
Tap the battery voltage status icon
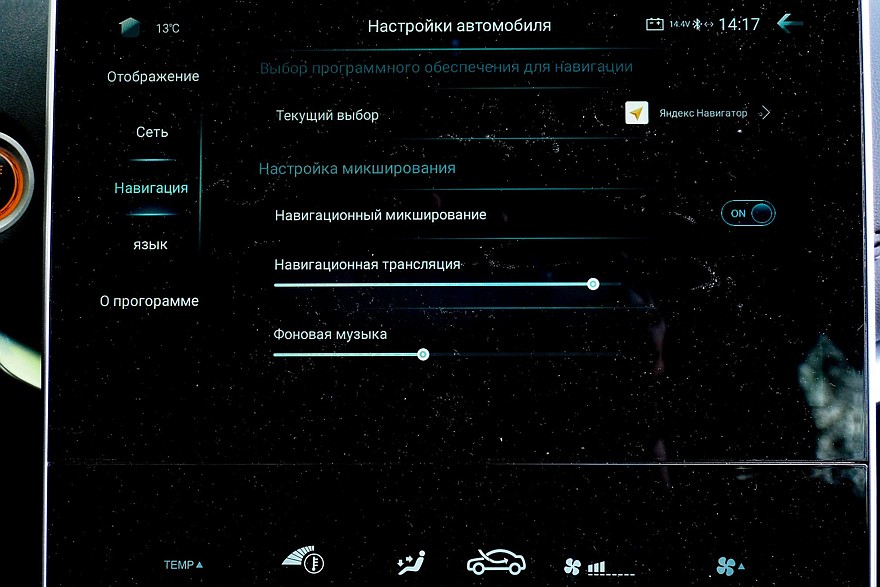point(655,24)
